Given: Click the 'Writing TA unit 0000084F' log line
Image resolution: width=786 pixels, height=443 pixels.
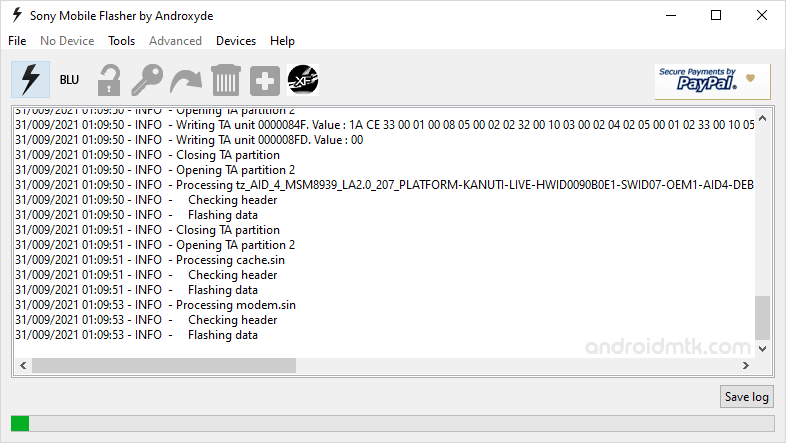Looking at the screenshot, I should tap(384, 124).
